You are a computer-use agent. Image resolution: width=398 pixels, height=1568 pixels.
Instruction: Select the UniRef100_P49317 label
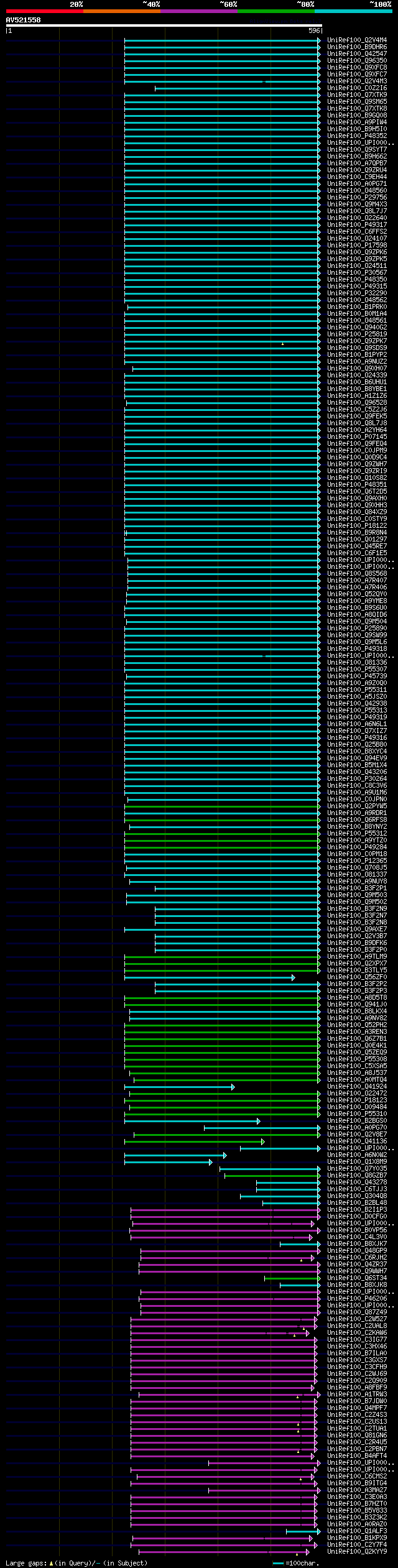click(x=357, y=225)
